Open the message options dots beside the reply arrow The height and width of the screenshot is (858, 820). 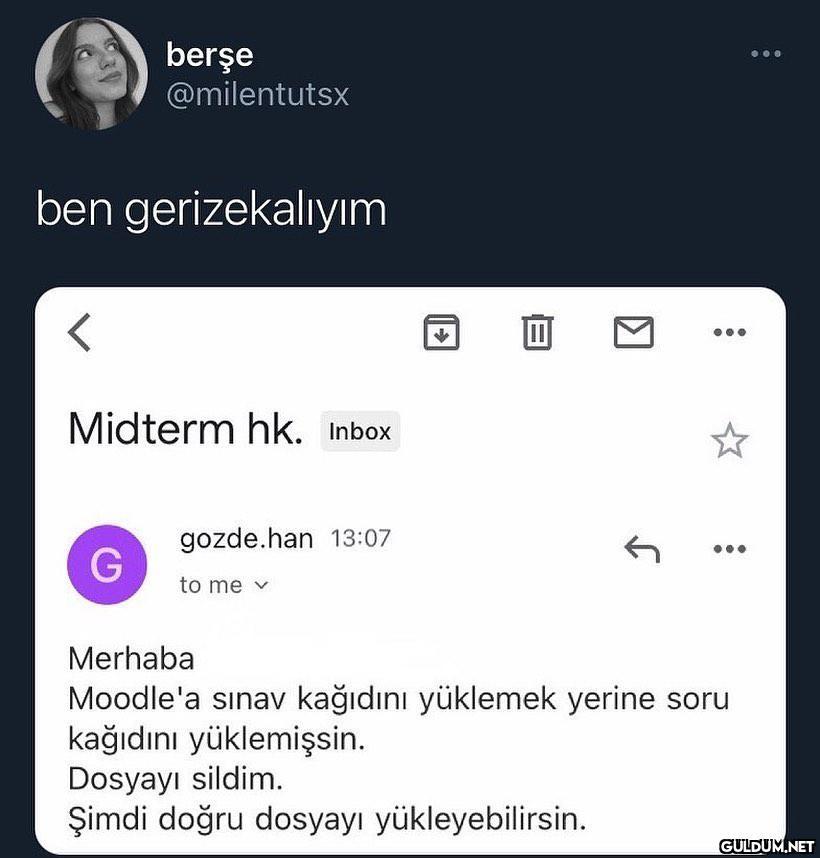729,548
